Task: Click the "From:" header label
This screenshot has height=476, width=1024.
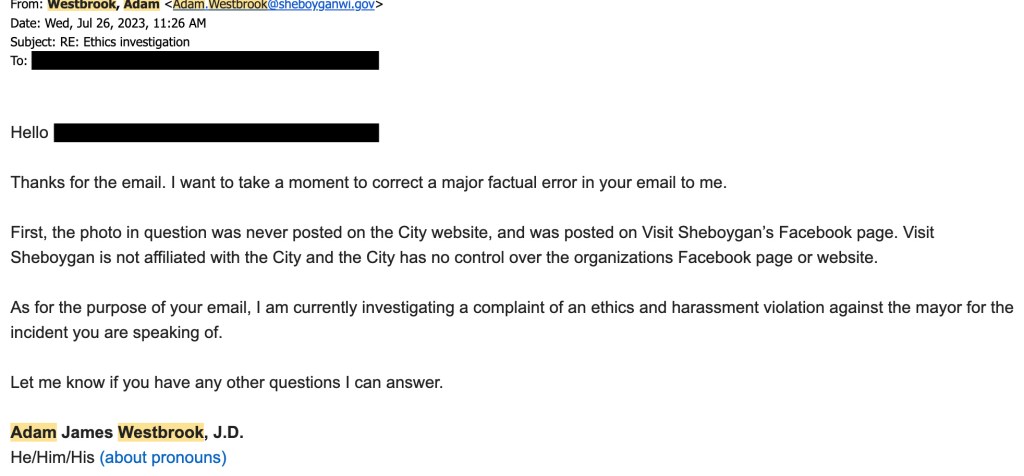Action: pyautogui.click(x=20, y=5)
